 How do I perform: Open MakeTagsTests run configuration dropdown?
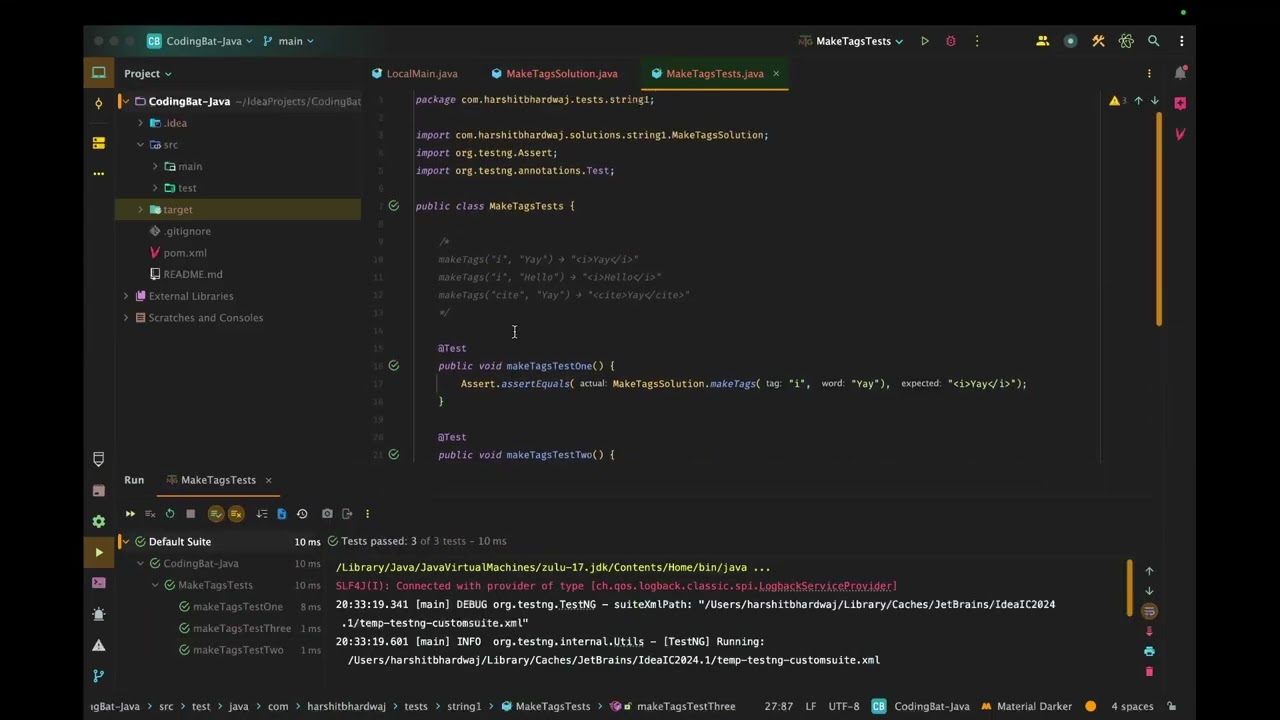851,41
